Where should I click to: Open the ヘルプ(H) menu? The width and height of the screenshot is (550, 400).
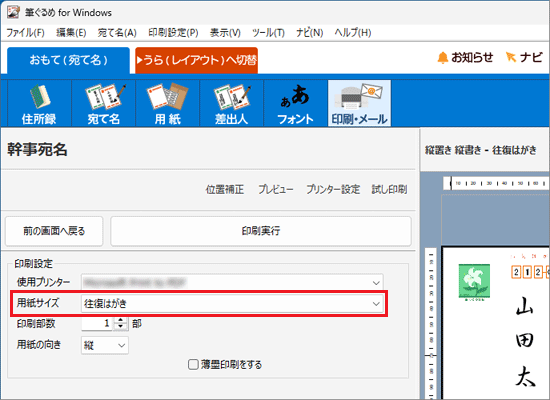click(x=353, y=33)
